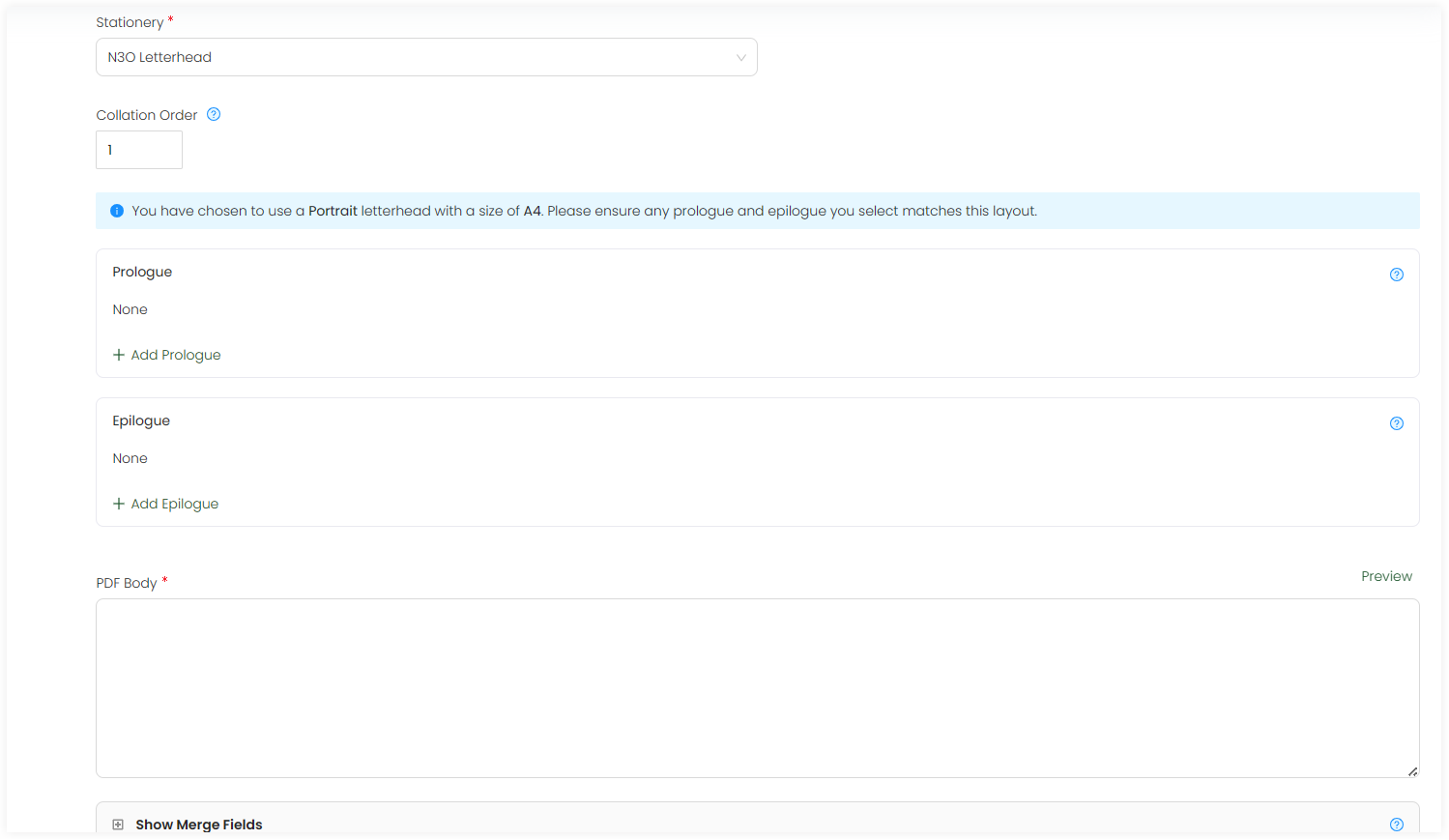The width and height of the screenshot is (1449, 840).
Task: Focus the Collation Order number field
Action: click(139, 150)
